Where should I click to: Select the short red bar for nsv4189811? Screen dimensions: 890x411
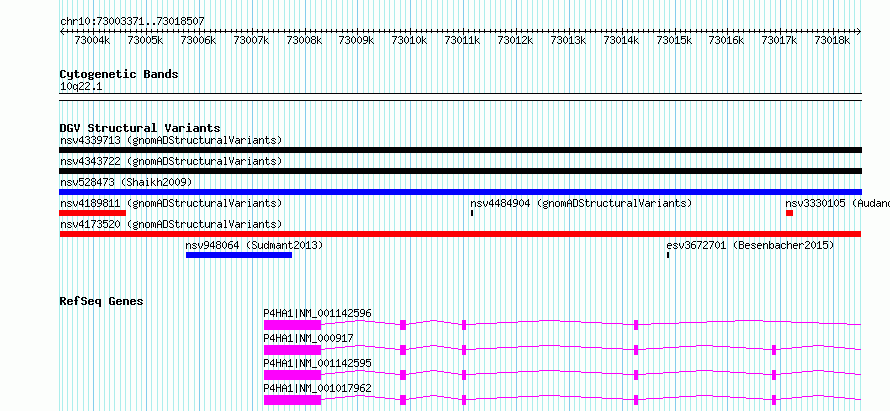point(93,213)
